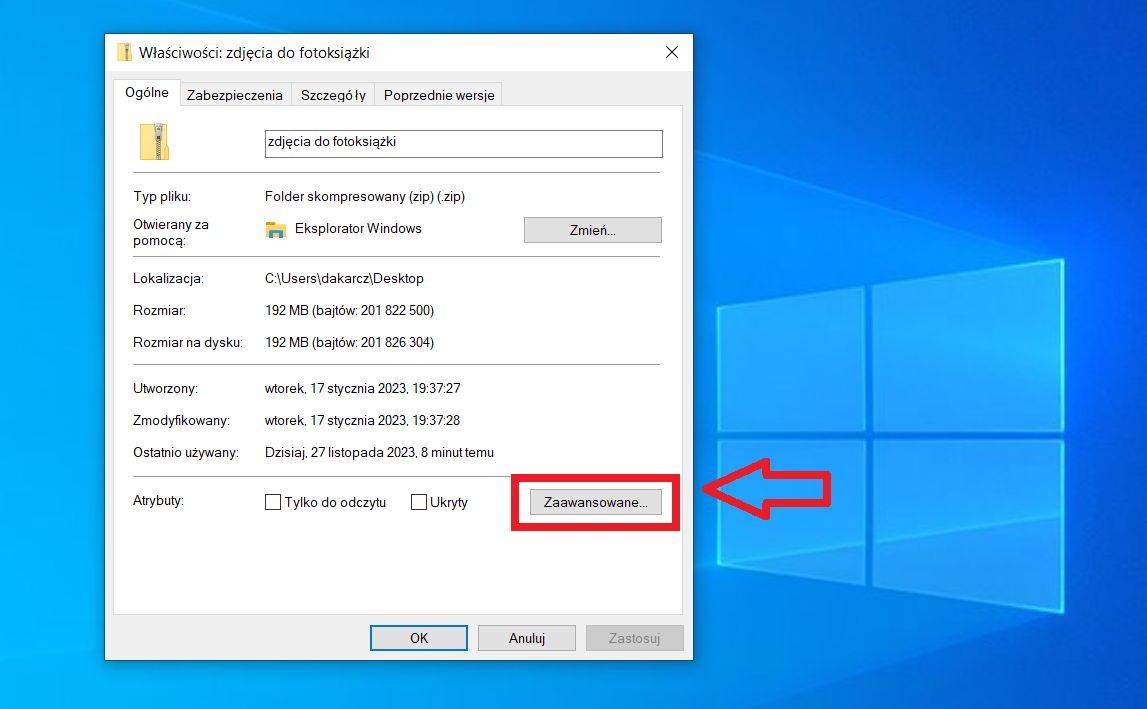Click the Eksplorator Windows icon
Image resolution: width=1147 pixels, height=709 pixels.
[x=275, y=230]
